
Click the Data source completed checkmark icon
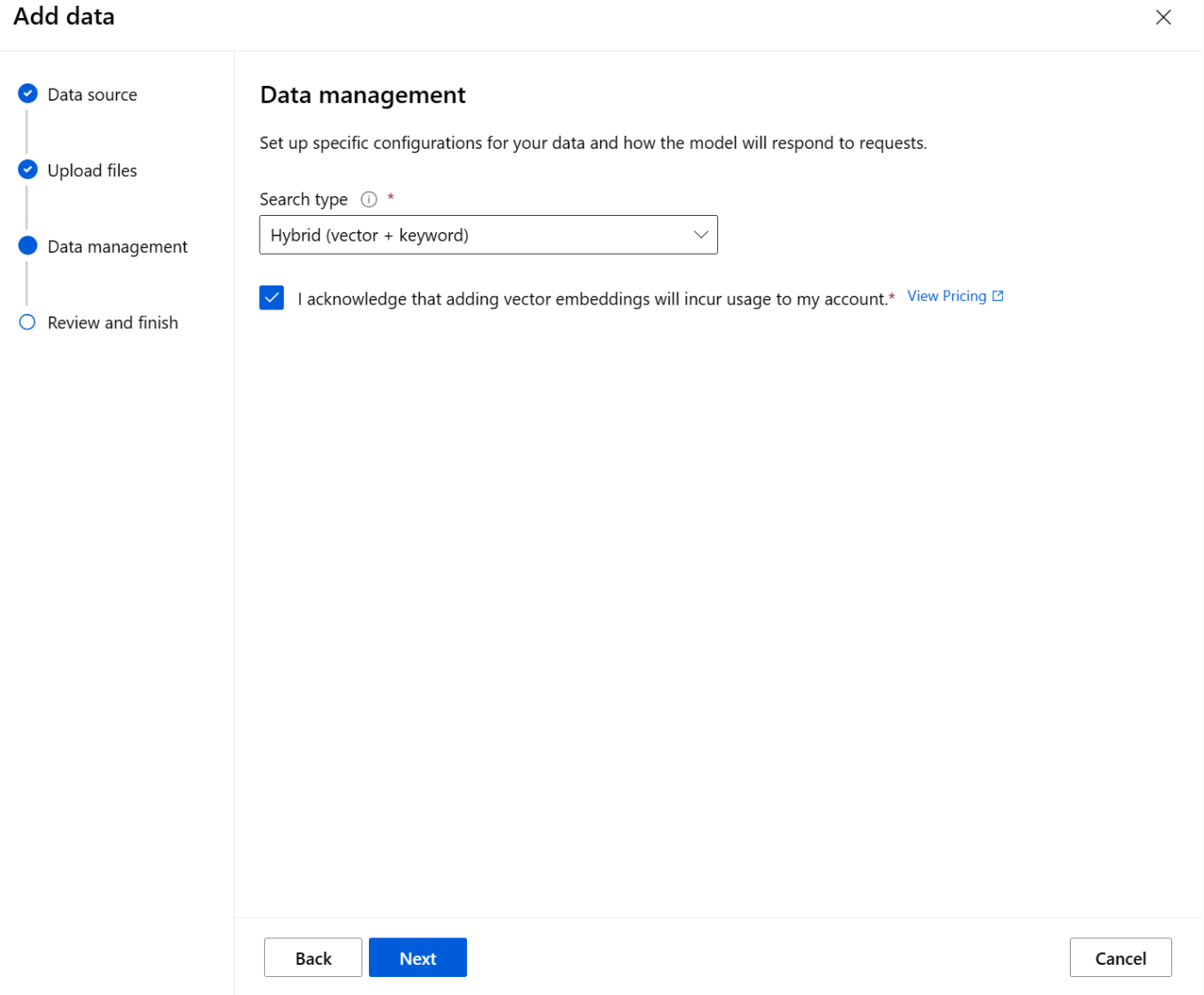(28, 93)
